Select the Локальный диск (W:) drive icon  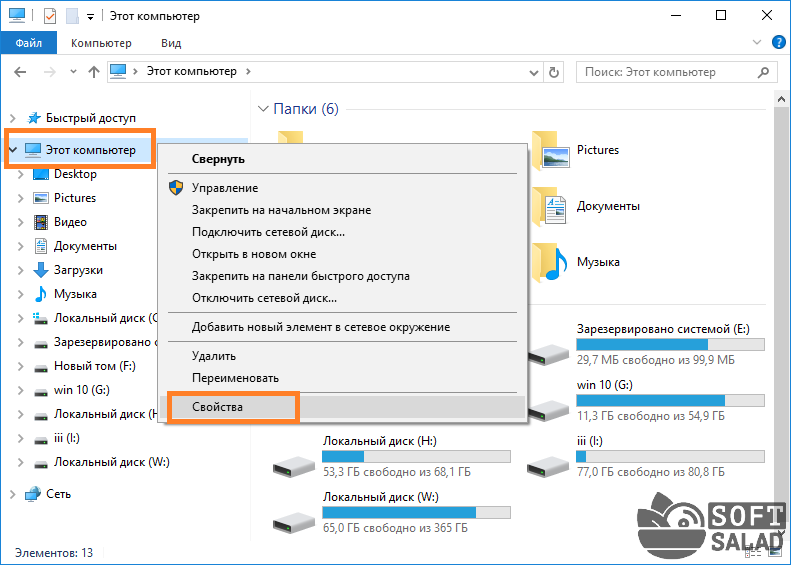(x=294, y=523)
